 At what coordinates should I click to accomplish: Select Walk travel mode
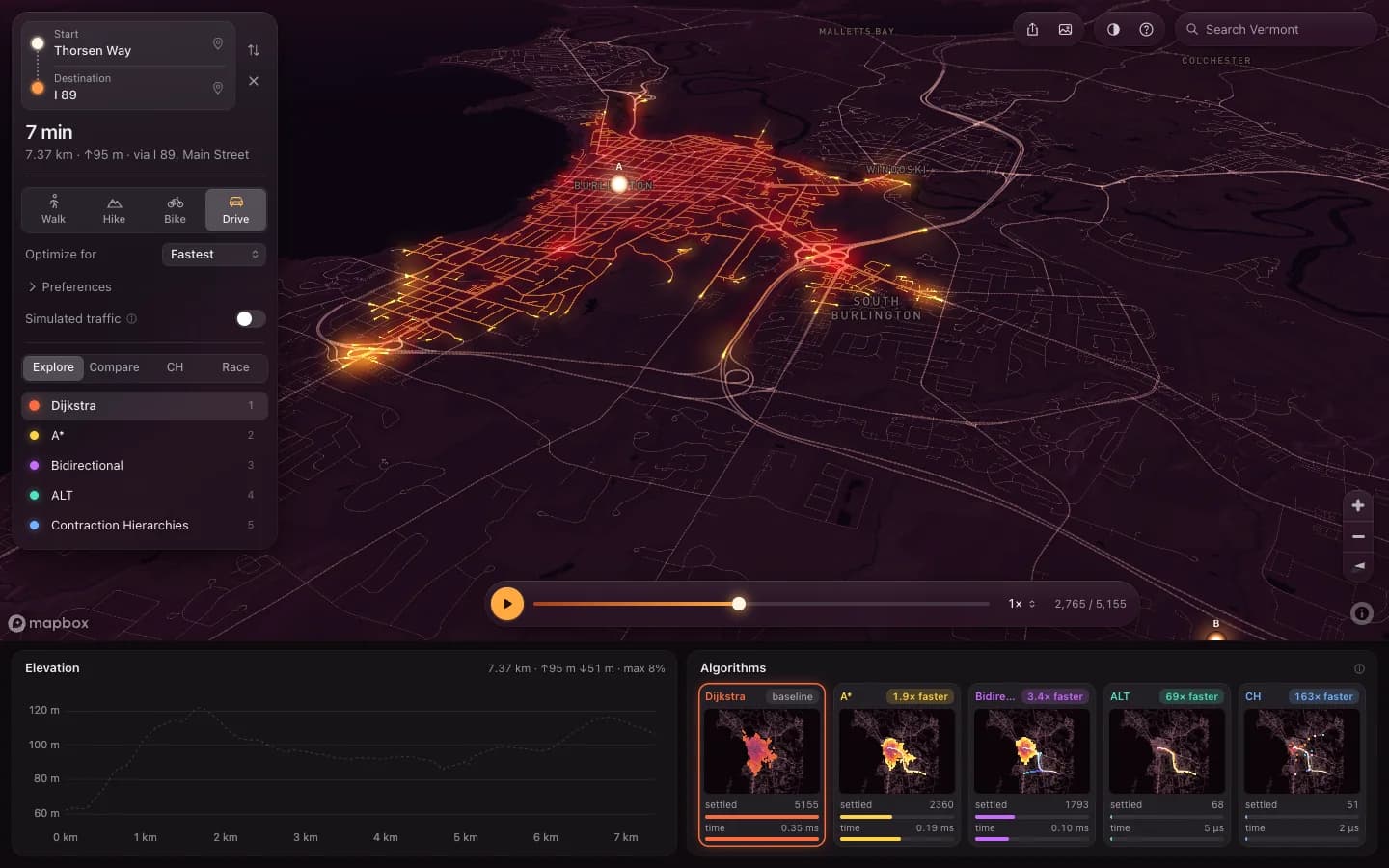tap(54, 209)
